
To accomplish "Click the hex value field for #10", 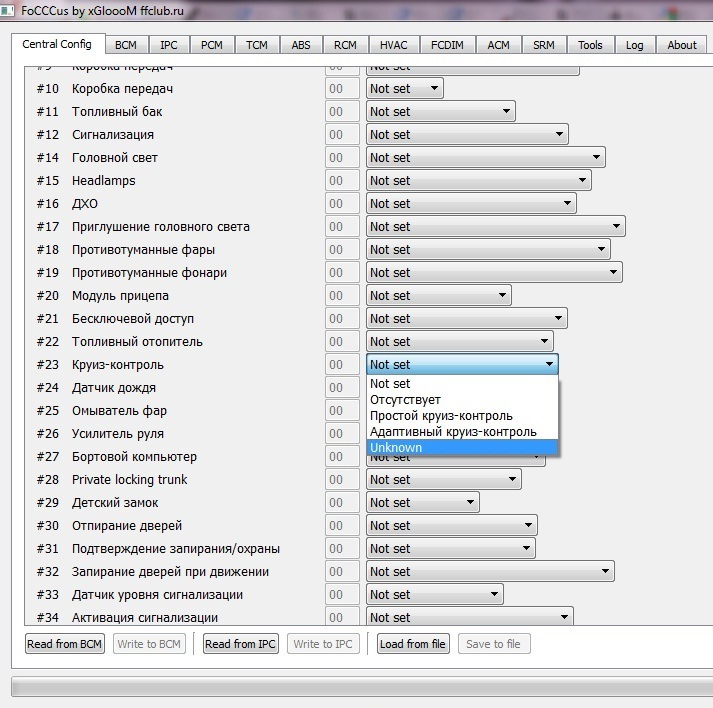I will [x=342, y=88].
